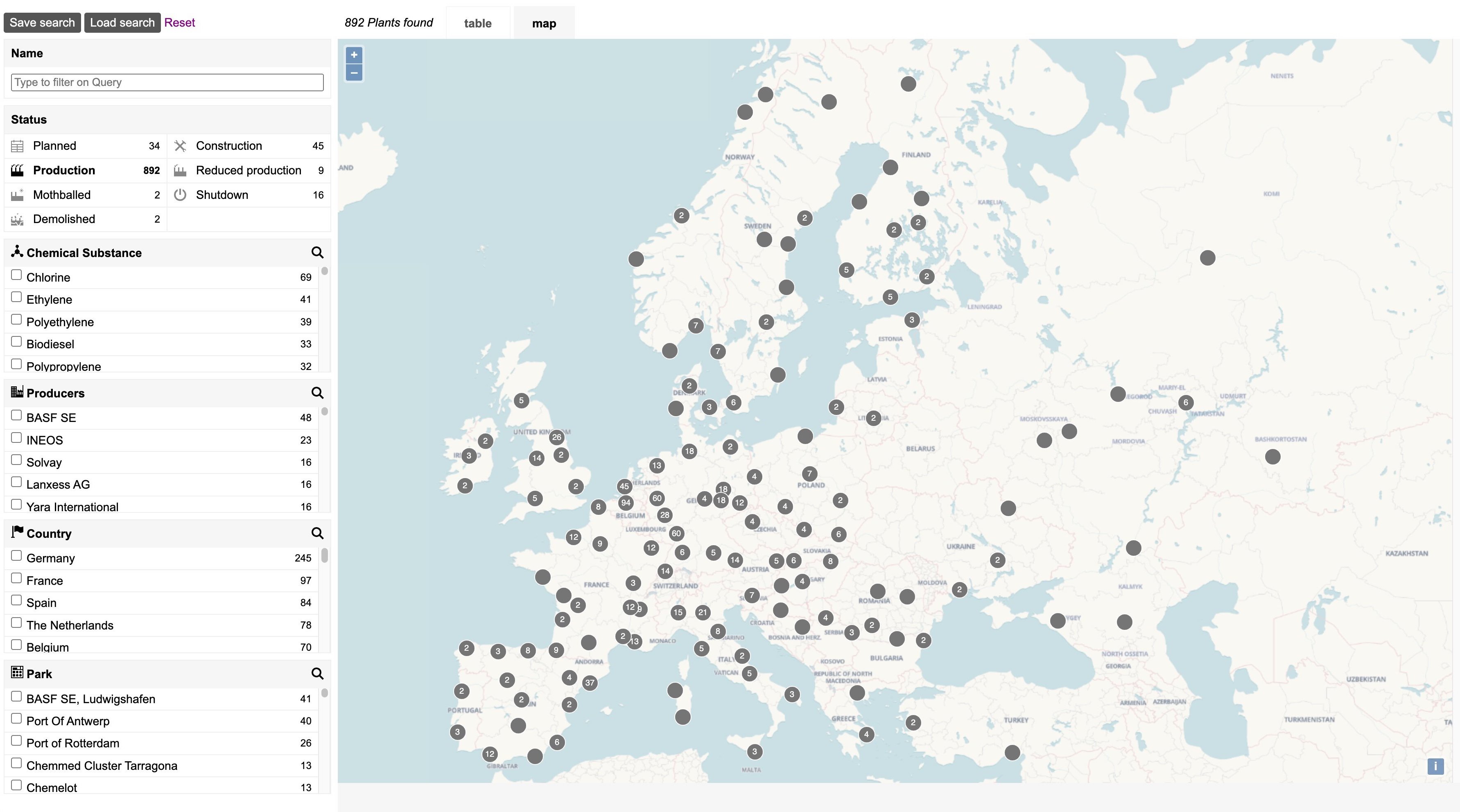Open the Park search magnifier
The height and width of the screenshot is (812, 1460).
tap(317, 674)
